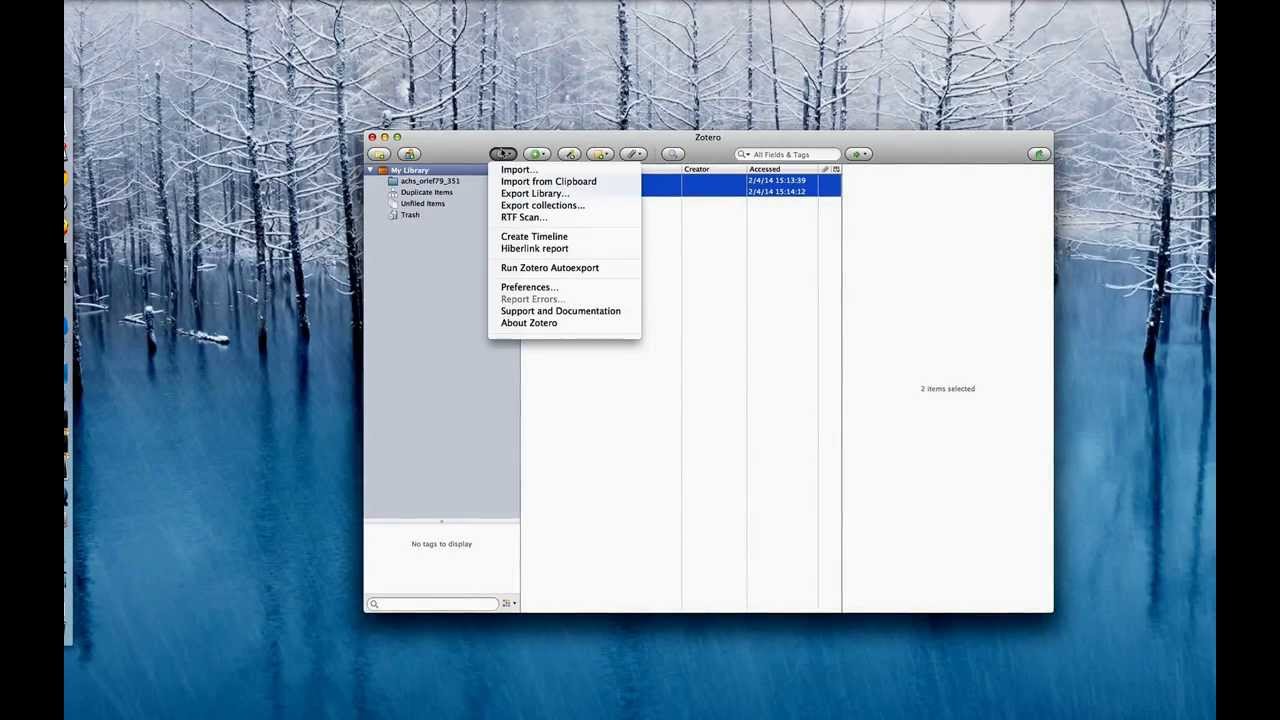Select My Library in the sidebar
Viewport: 1280px width, 720px height.
pyautogui.click(x=409, y=170)
